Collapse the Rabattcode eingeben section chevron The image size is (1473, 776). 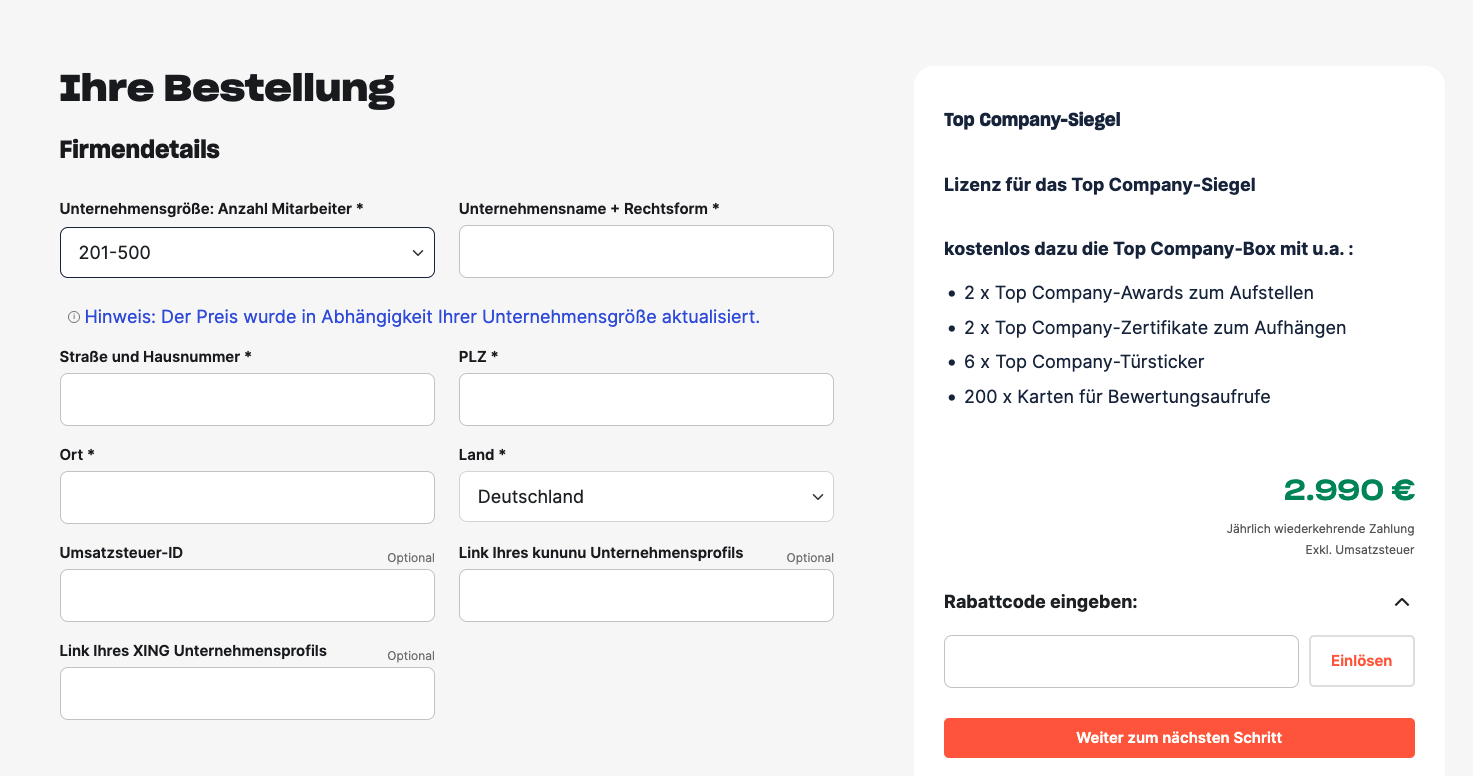pyautogui.click(x=1402, y=602)
